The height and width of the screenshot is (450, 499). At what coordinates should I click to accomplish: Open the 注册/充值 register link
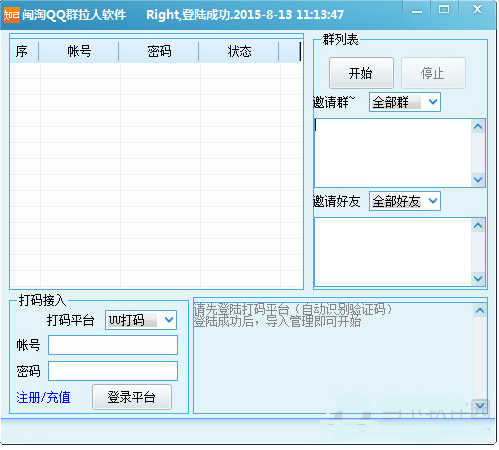(43, 397)
